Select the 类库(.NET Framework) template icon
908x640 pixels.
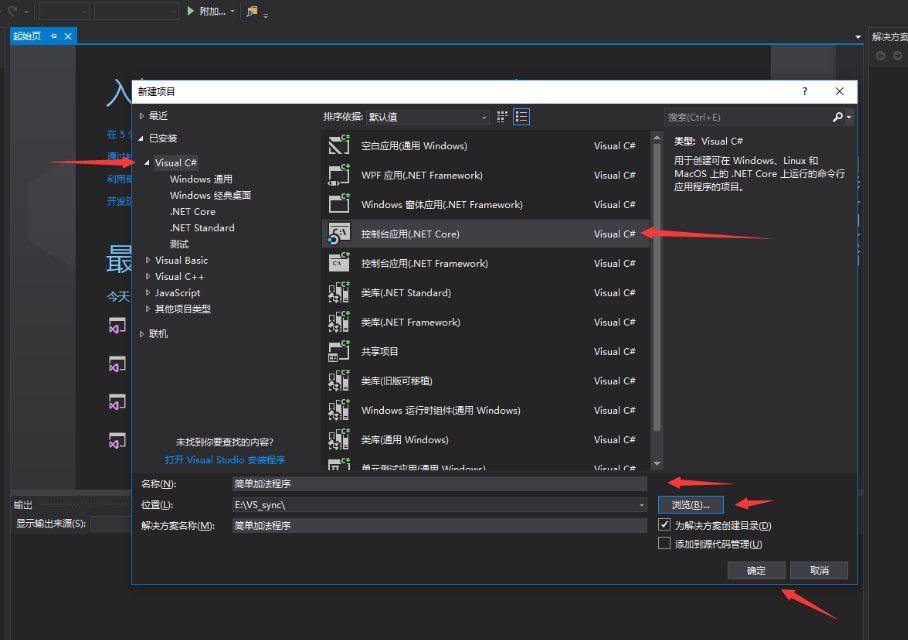[339, 322]
